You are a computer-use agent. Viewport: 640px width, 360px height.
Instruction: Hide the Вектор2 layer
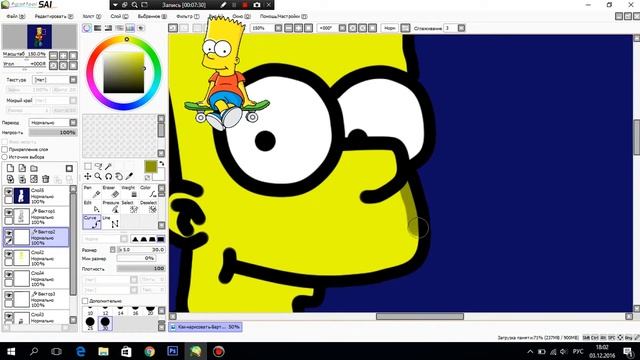pyautogui.click(x=9, y=233)
